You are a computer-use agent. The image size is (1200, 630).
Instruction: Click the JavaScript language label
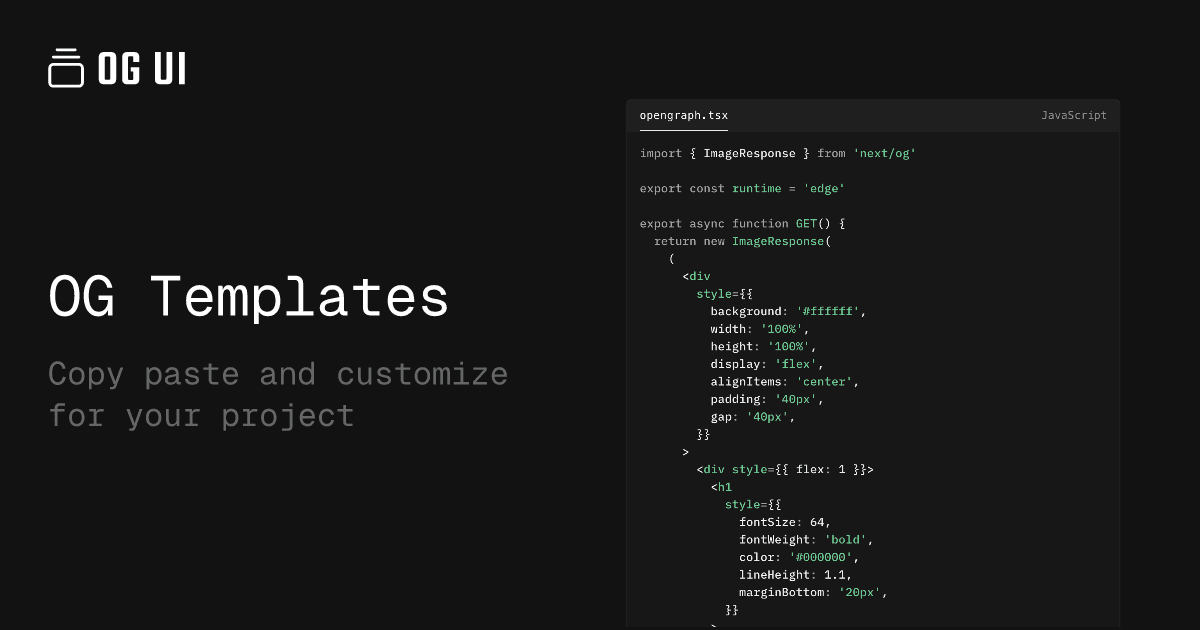pyautogui.click(x=1073, y=115)
